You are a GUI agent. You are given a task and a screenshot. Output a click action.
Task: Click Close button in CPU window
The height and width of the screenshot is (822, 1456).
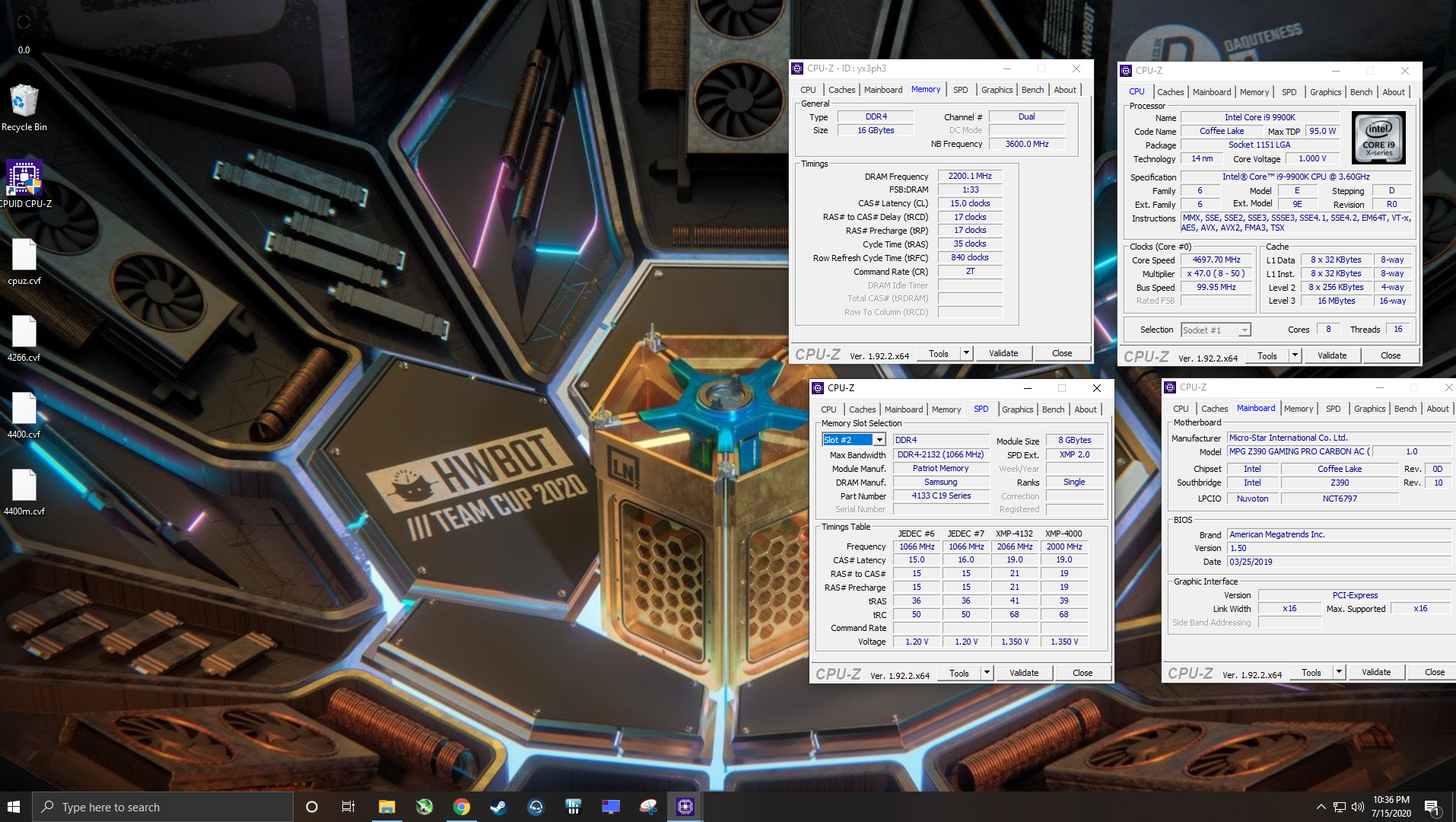point(1391,355)
